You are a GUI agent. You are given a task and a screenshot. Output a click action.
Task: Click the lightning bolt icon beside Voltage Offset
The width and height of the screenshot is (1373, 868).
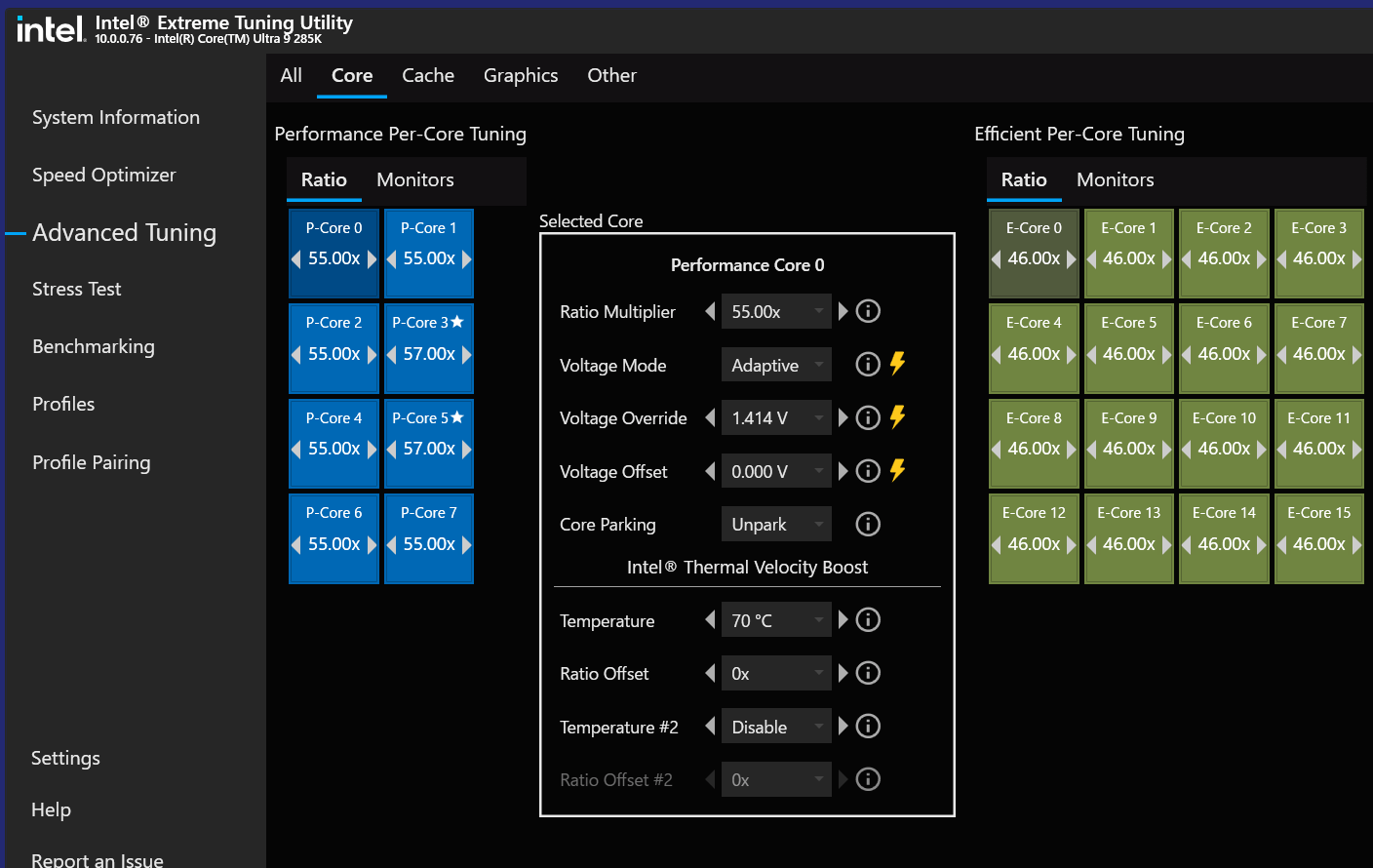(x=897, y=470)
